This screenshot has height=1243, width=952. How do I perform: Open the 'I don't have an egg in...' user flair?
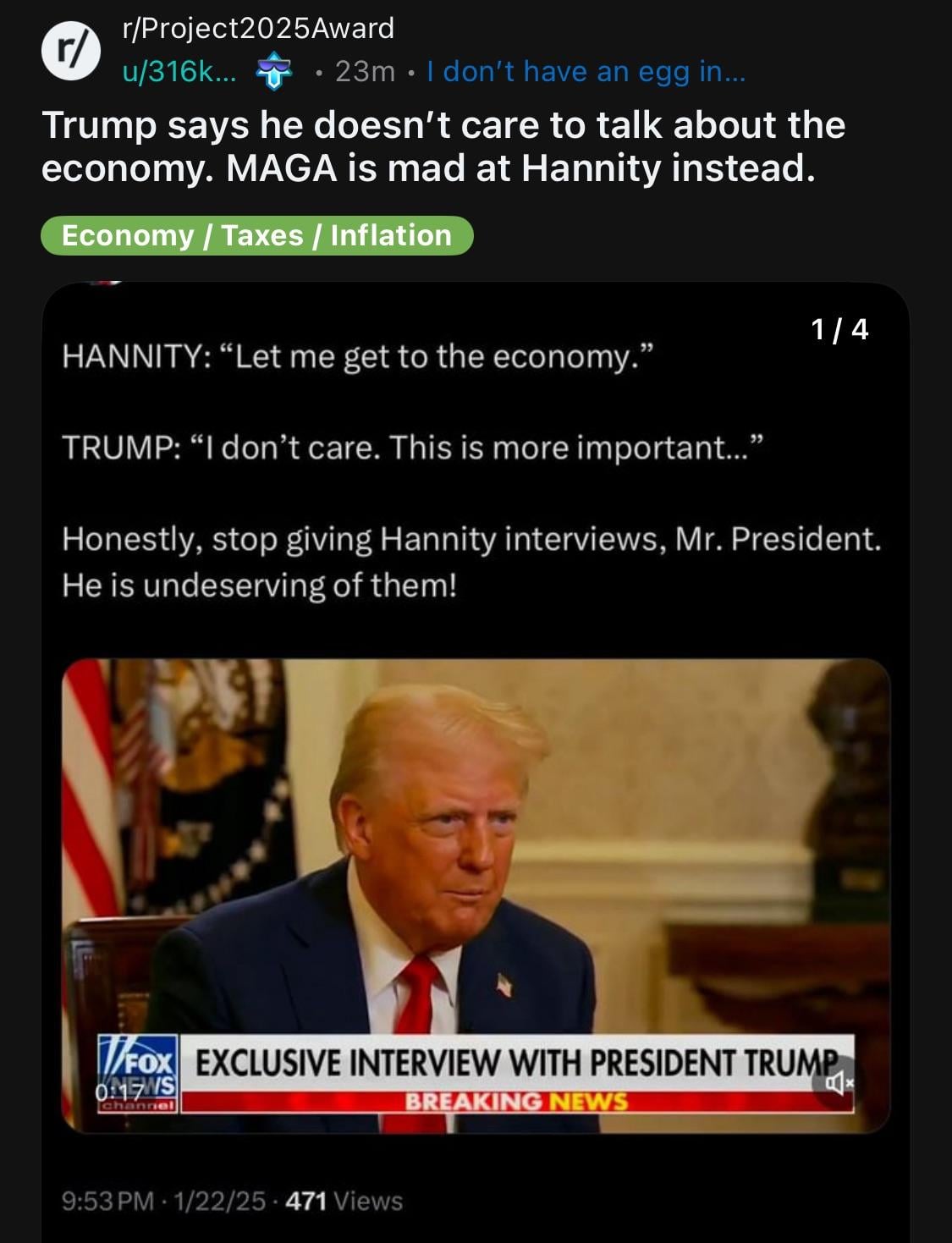point(586,72)
